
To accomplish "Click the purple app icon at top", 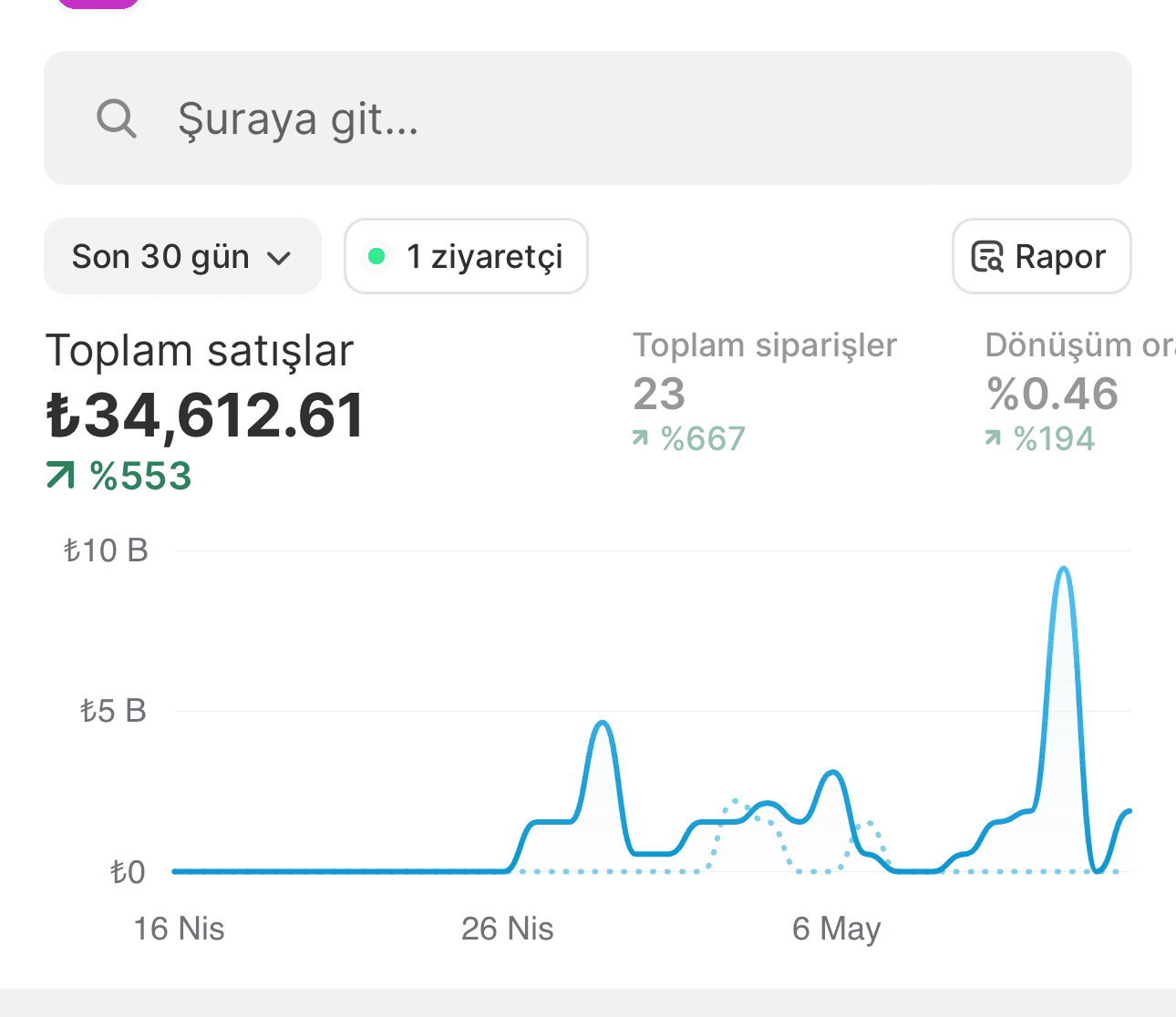I will point(98,4).
